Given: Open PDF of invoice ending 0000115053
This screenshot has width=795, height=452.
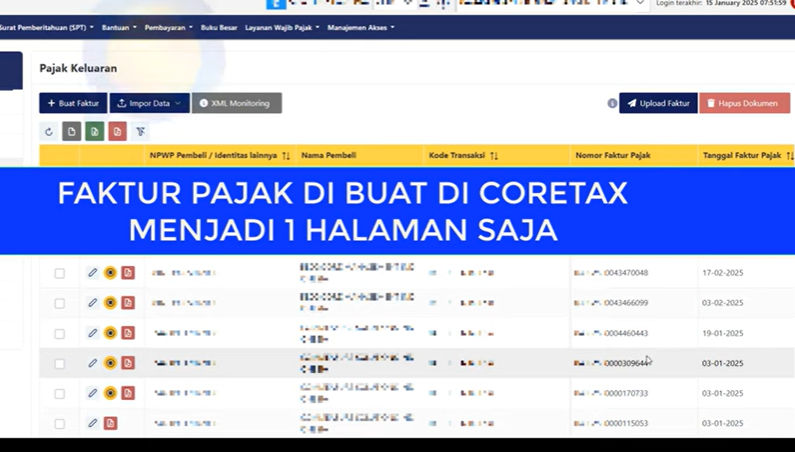Looking at the screenshot, I should tap(111, 423).
